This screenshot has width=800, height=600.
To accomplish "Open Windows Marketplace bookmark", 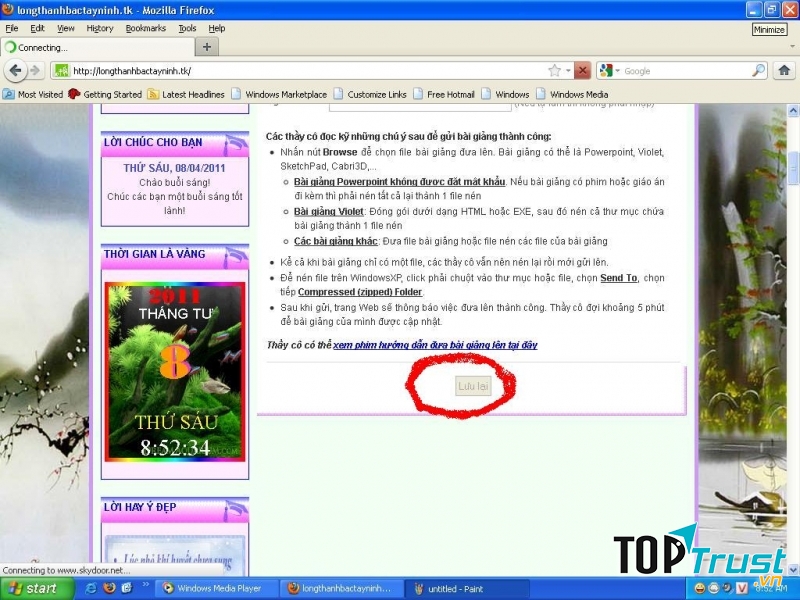I will pos(286,95).
